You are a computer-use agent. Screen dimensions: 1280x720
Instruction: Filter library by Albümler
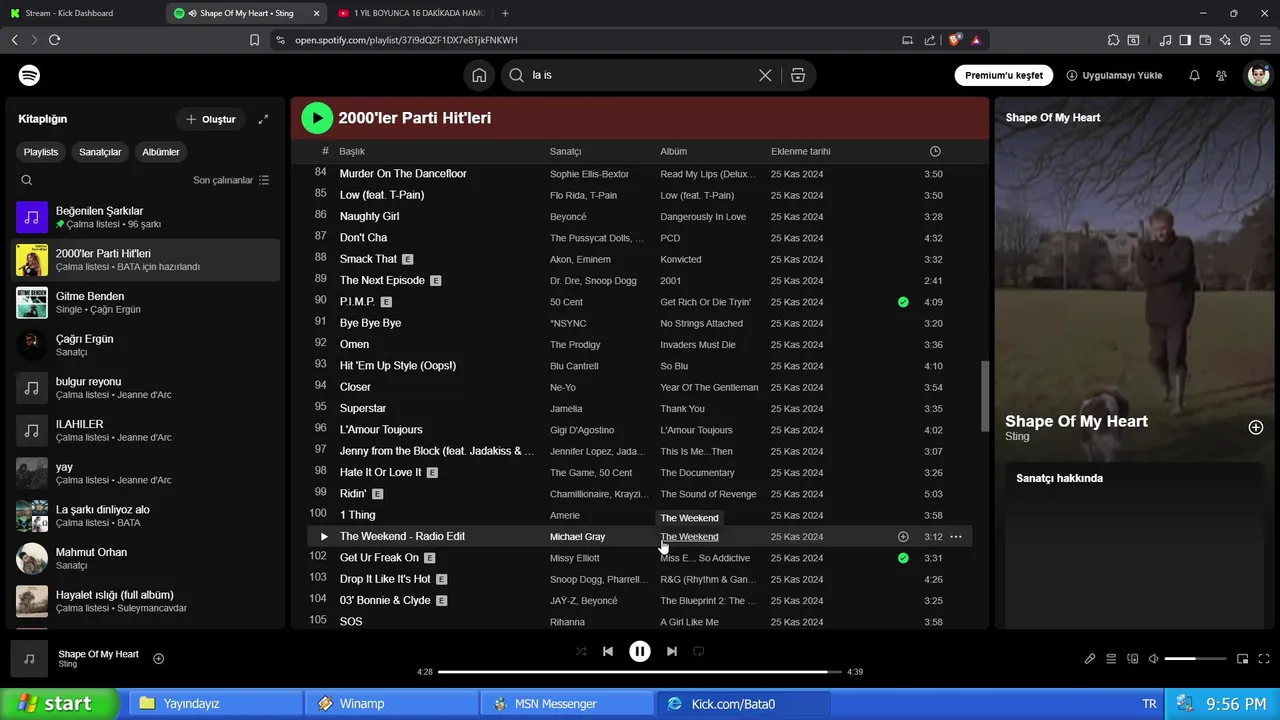[161, 152]
